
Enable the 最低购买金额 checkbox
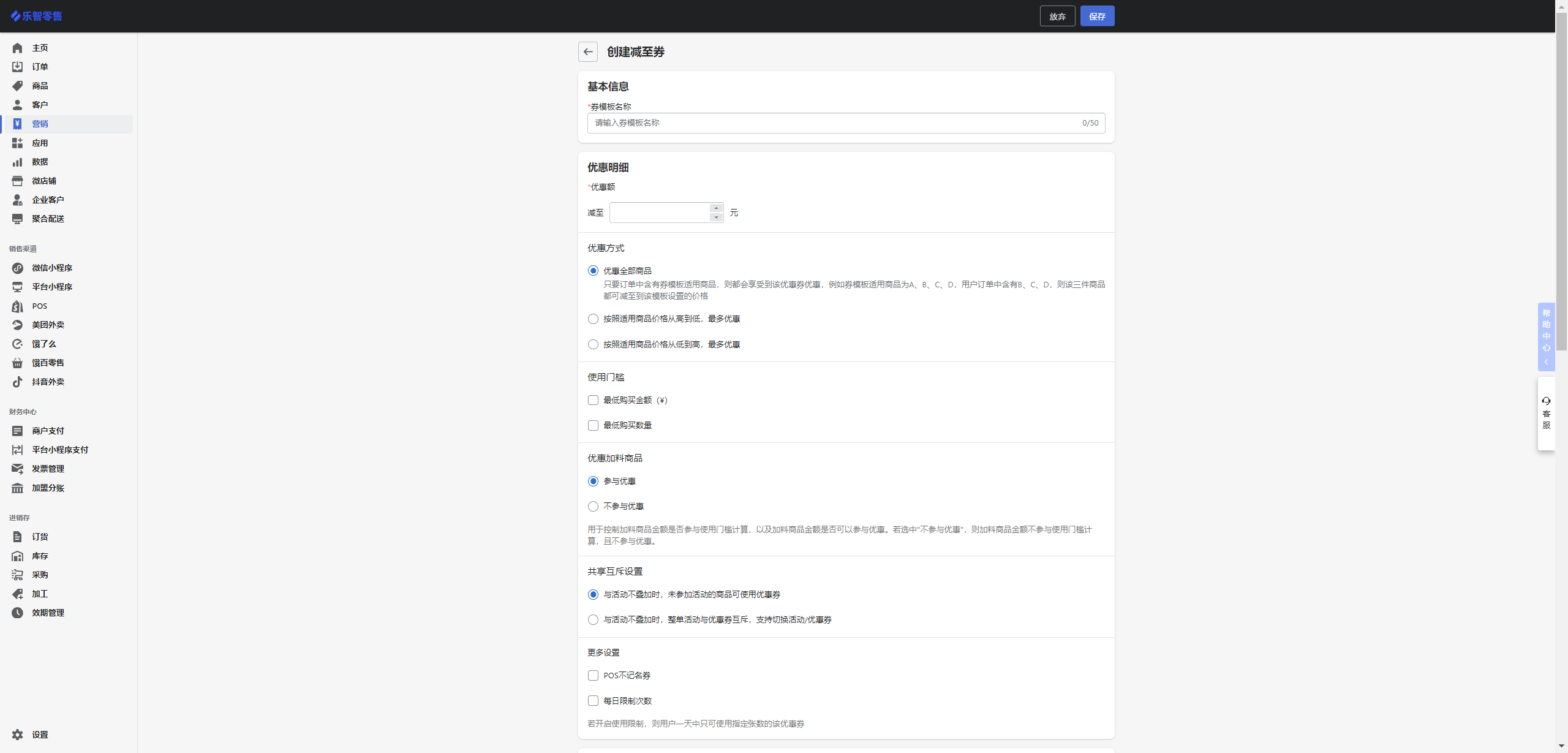[x=593, y=400]
